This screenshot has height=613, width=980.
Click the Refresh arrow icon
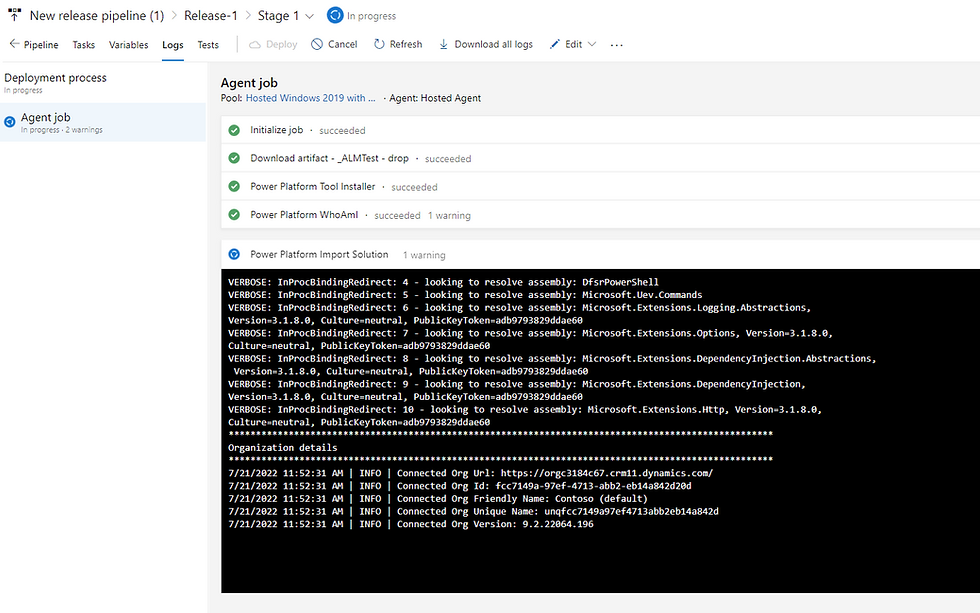tap(379, 44)
